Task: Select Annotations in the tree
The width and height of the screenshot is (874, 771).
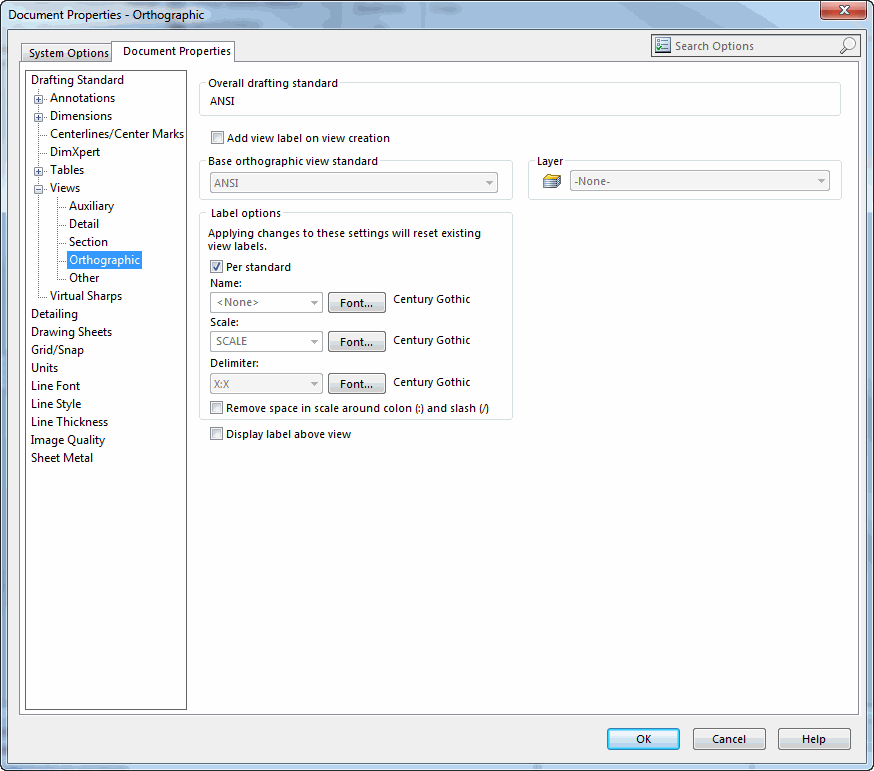Action: click(82, 98)
